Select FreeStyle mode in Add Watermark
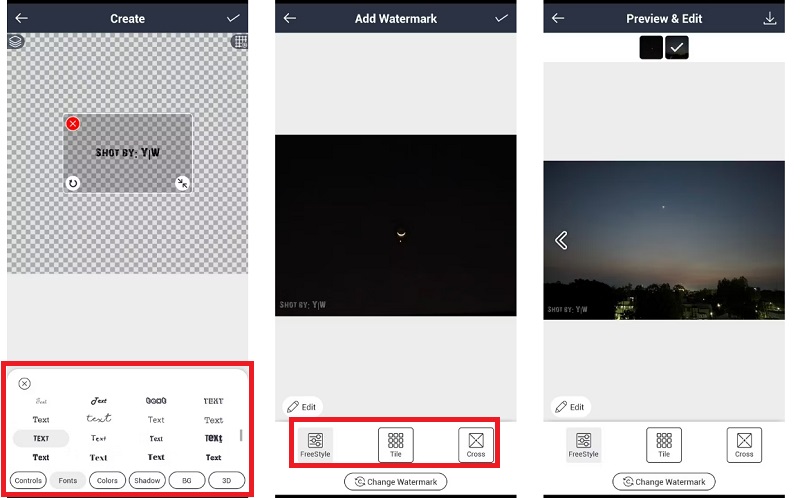Image resolution: width=800 pixels, height=498 pixels. [x=315, y=445]
